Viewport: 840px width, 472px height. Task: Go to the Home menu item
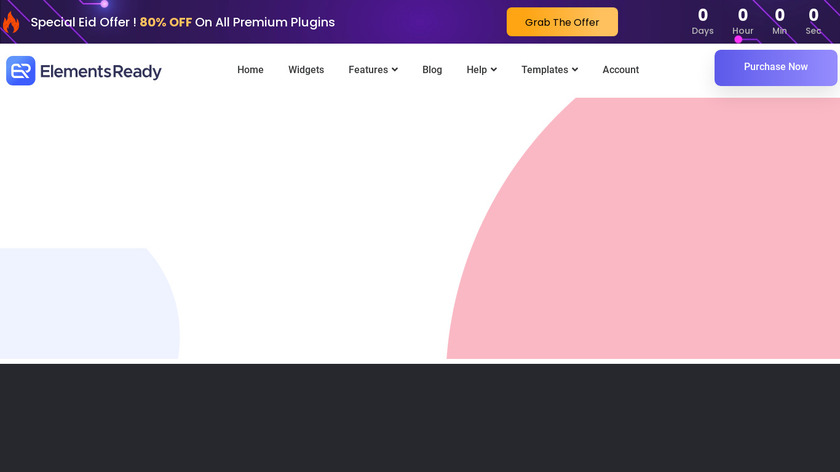pos(250,70)
